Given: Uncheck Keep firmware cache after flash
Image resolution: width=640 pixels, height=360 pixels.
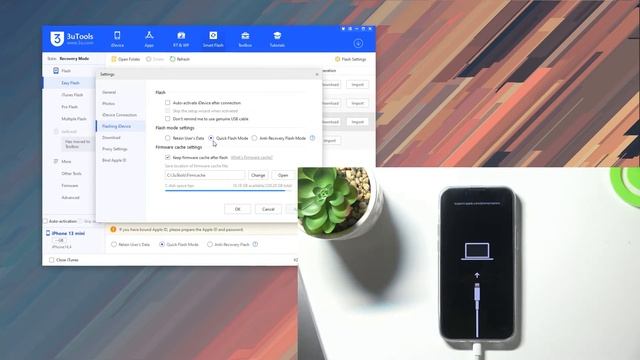Looking at the screenshot, I should 167,157.
